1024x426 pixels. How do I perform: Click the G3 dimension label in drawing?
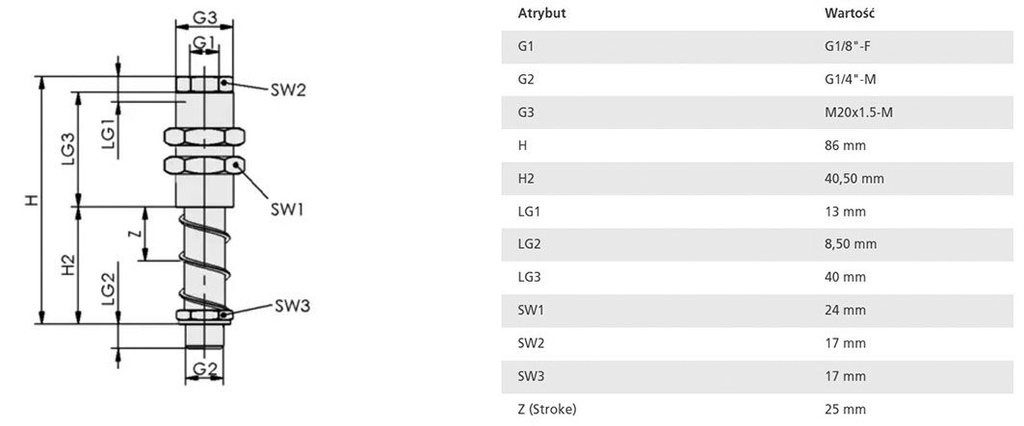[204, 17]
